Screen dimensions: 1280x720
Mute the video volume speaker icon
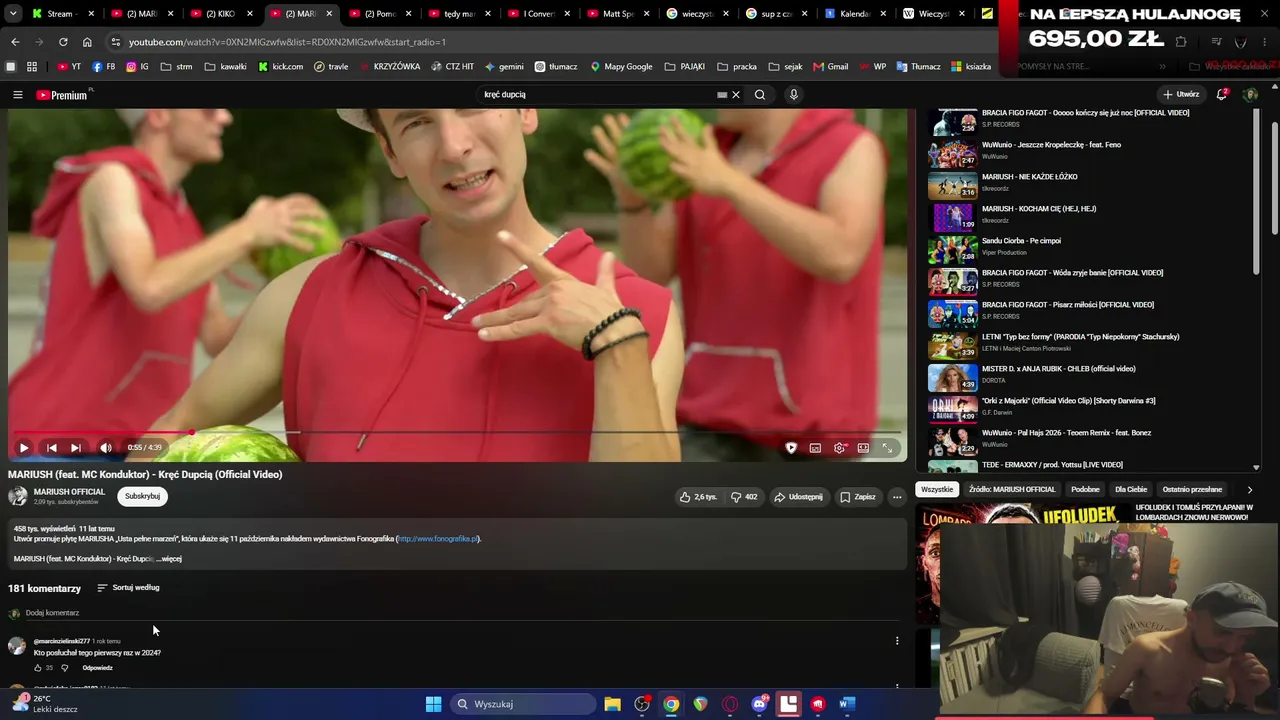pyautogui.click(x=106, y=448)
